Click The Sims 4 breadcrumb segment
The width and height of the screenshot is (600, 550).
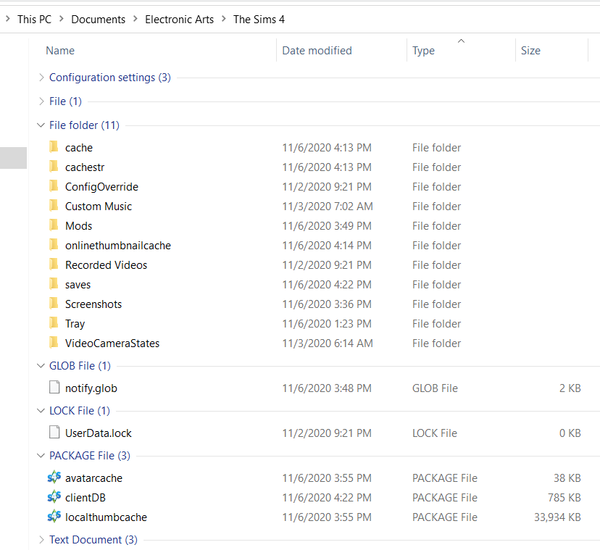point(259,19)
